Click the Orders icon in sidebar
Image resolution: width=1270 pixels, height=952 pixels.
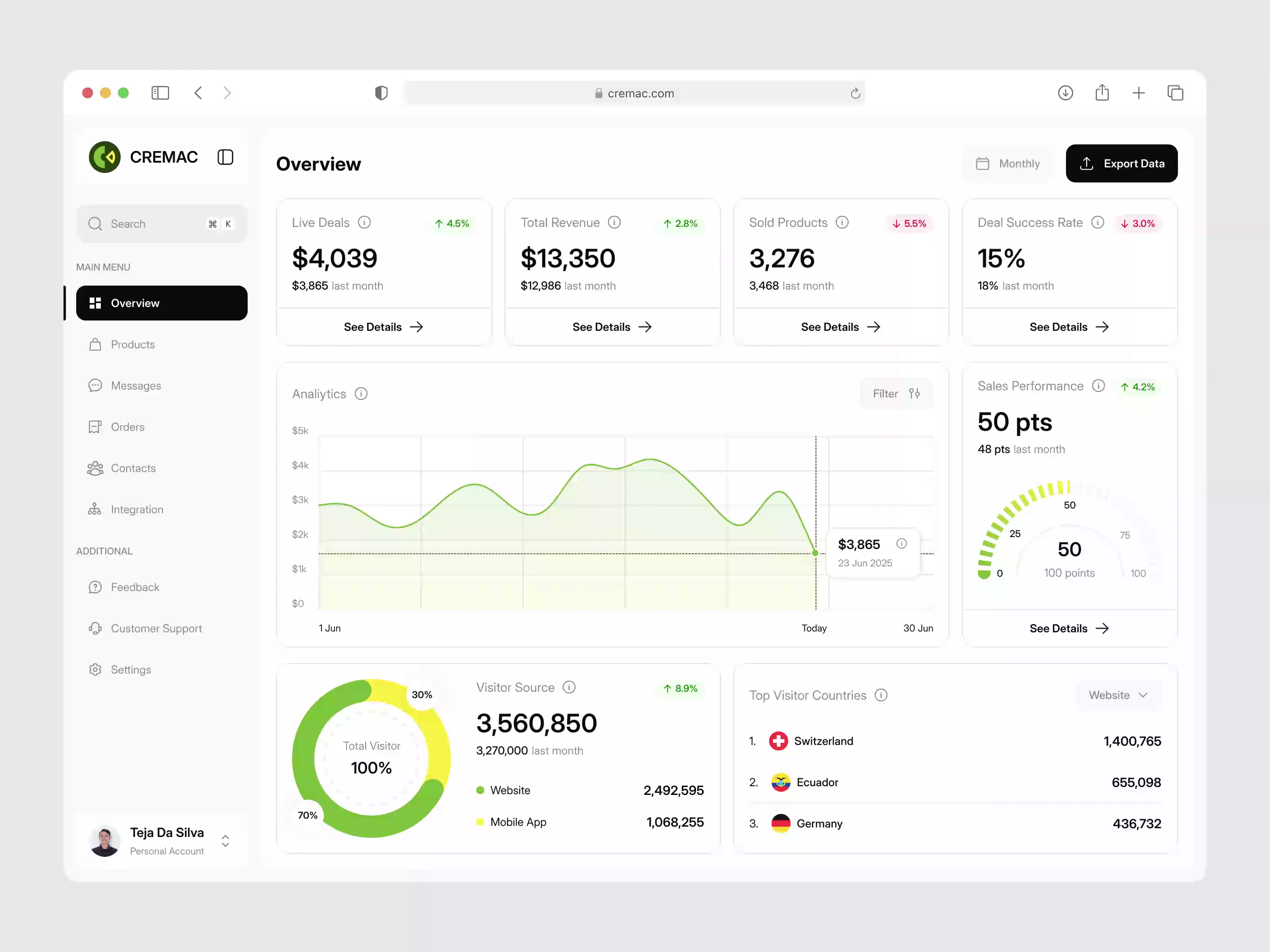(x=95, y=427)
